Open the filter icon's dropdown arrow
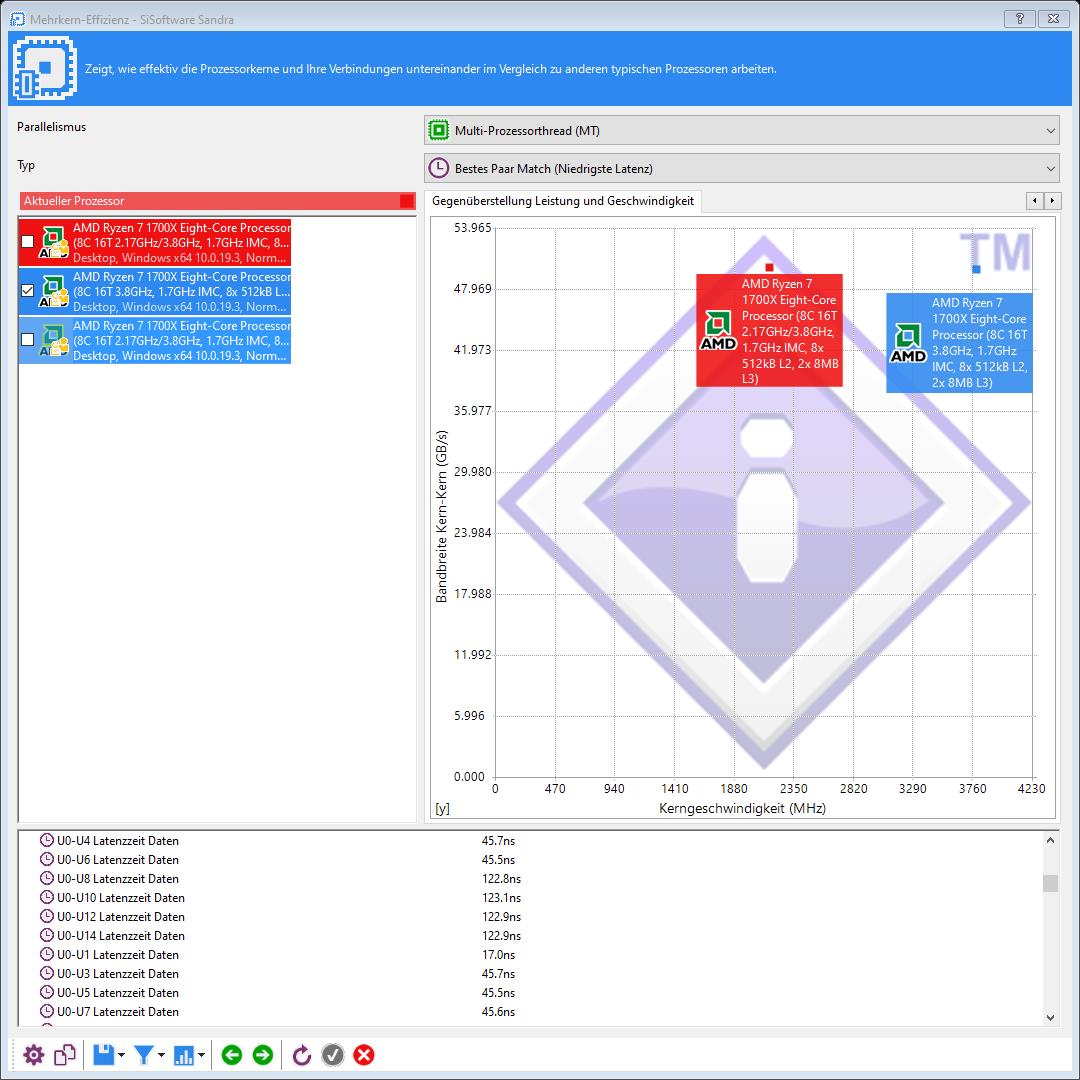1080x1080 pixels. pyautogui.click(x=161, y=1055)
